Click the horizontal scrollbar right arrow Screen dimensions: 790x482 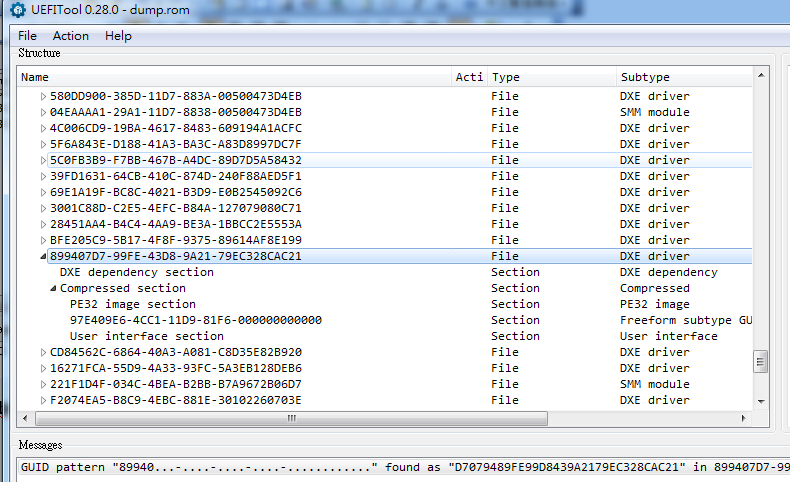[744, 418]
